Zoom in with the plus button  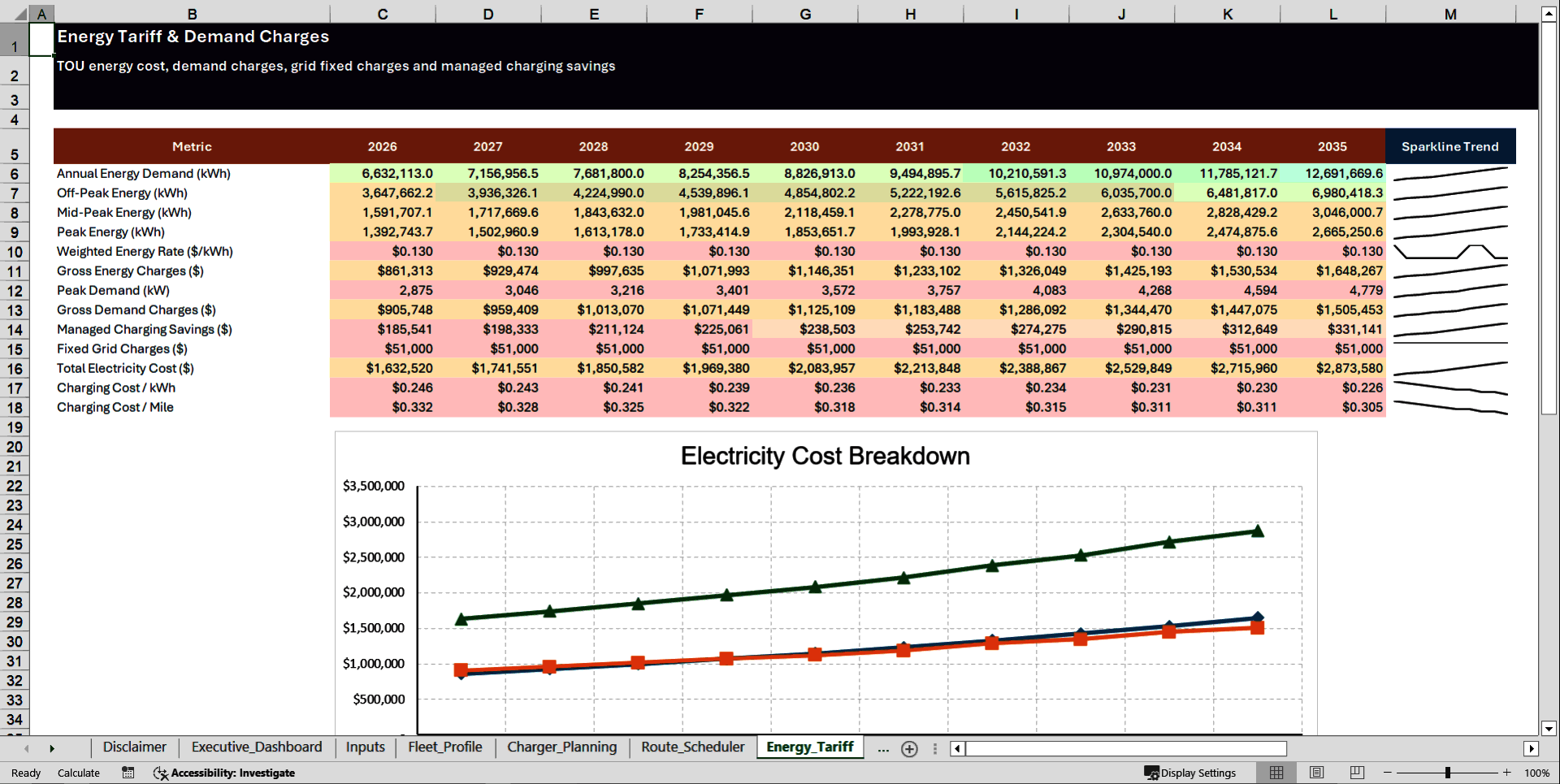[x=1507, y=773]
